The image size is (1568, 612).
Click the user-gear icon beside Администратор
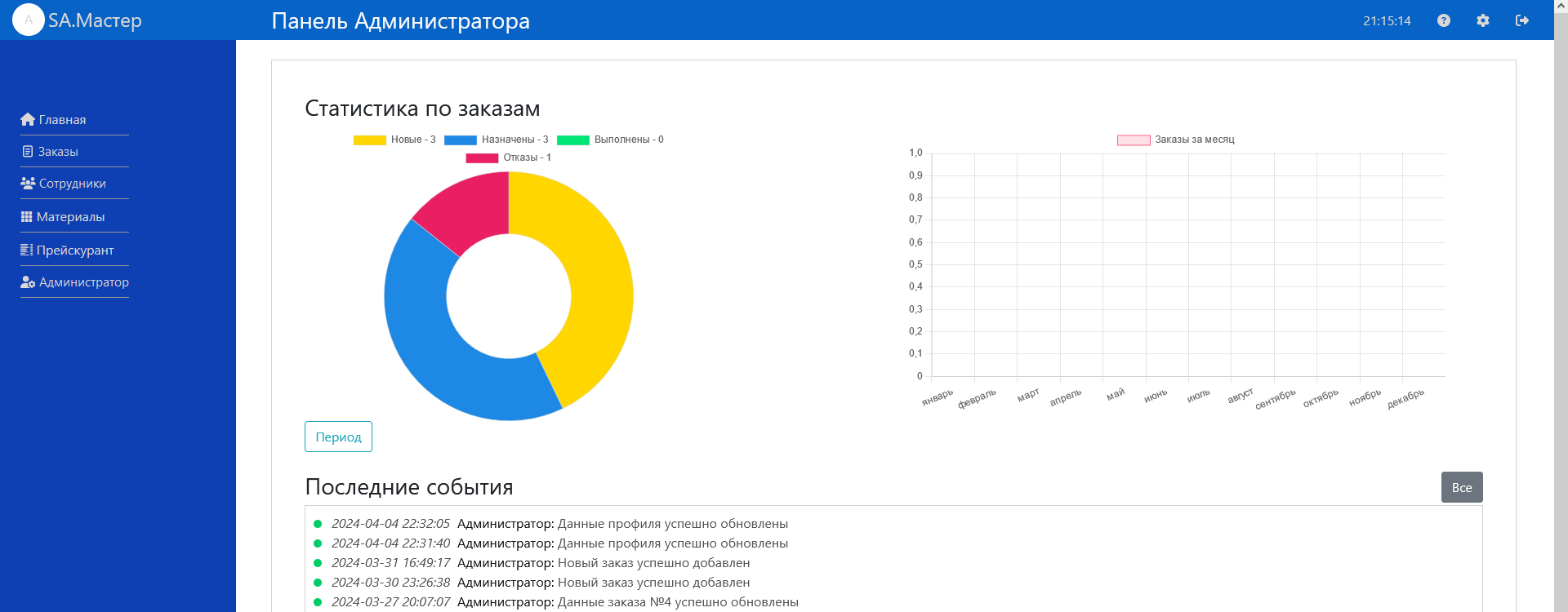(28, 282)
